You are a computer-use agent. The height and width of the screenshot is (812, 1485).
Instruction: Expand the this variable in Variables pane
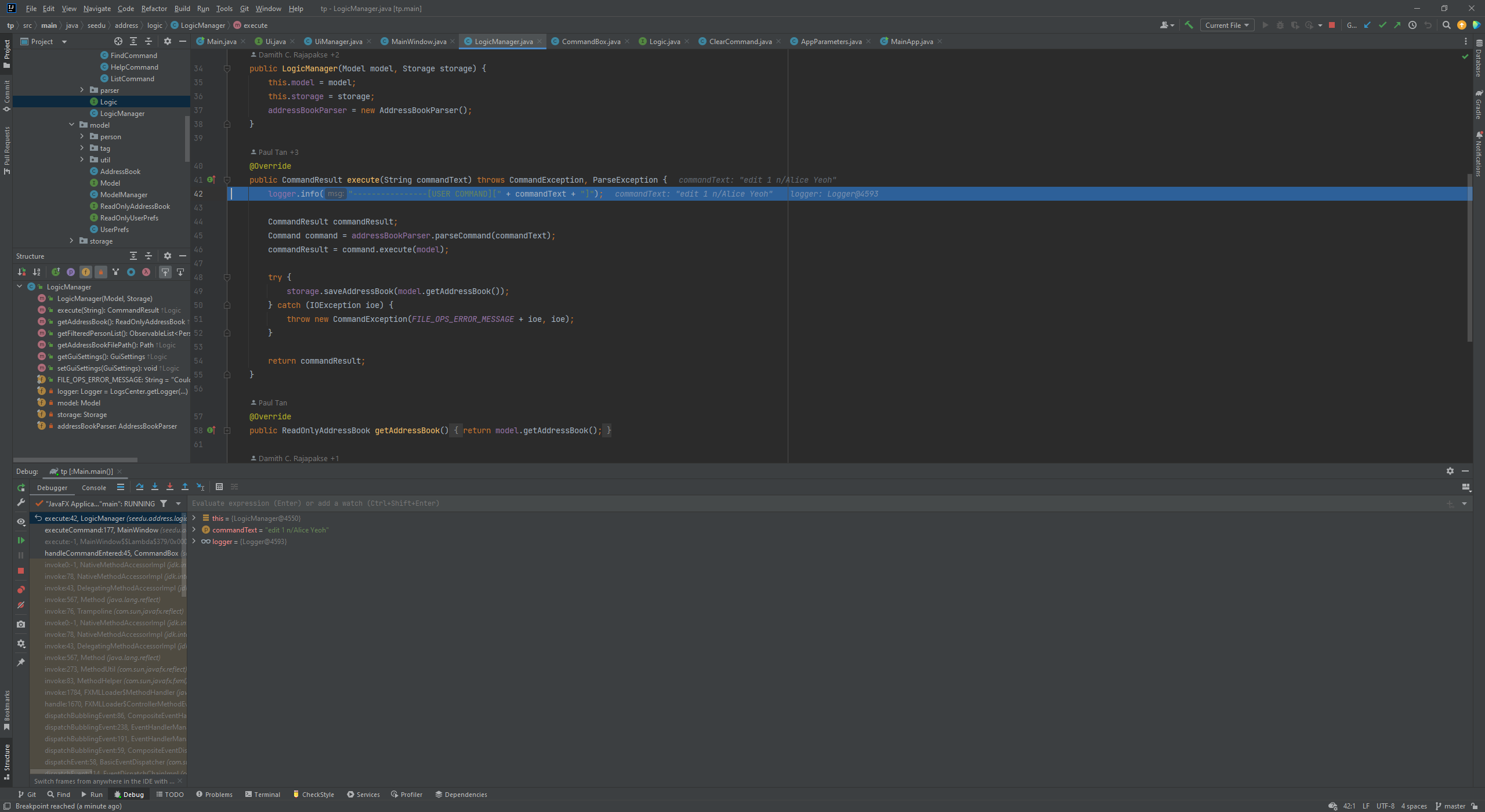[x=194, y=518]
